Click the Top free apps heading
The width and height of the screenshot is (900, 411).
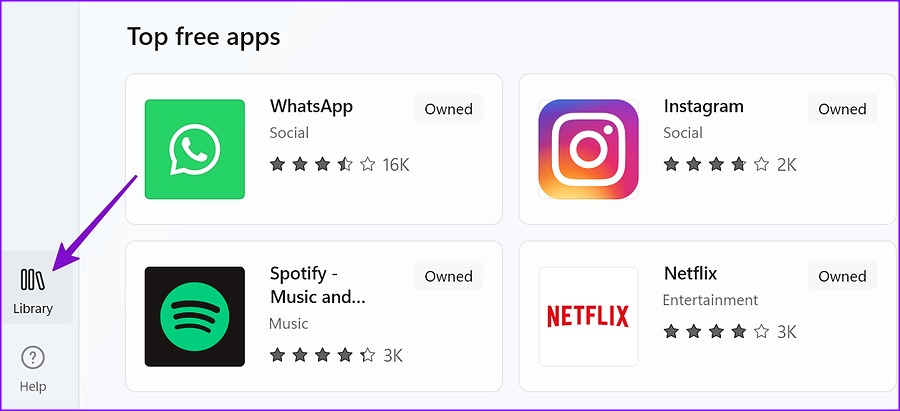pos(204,37)
